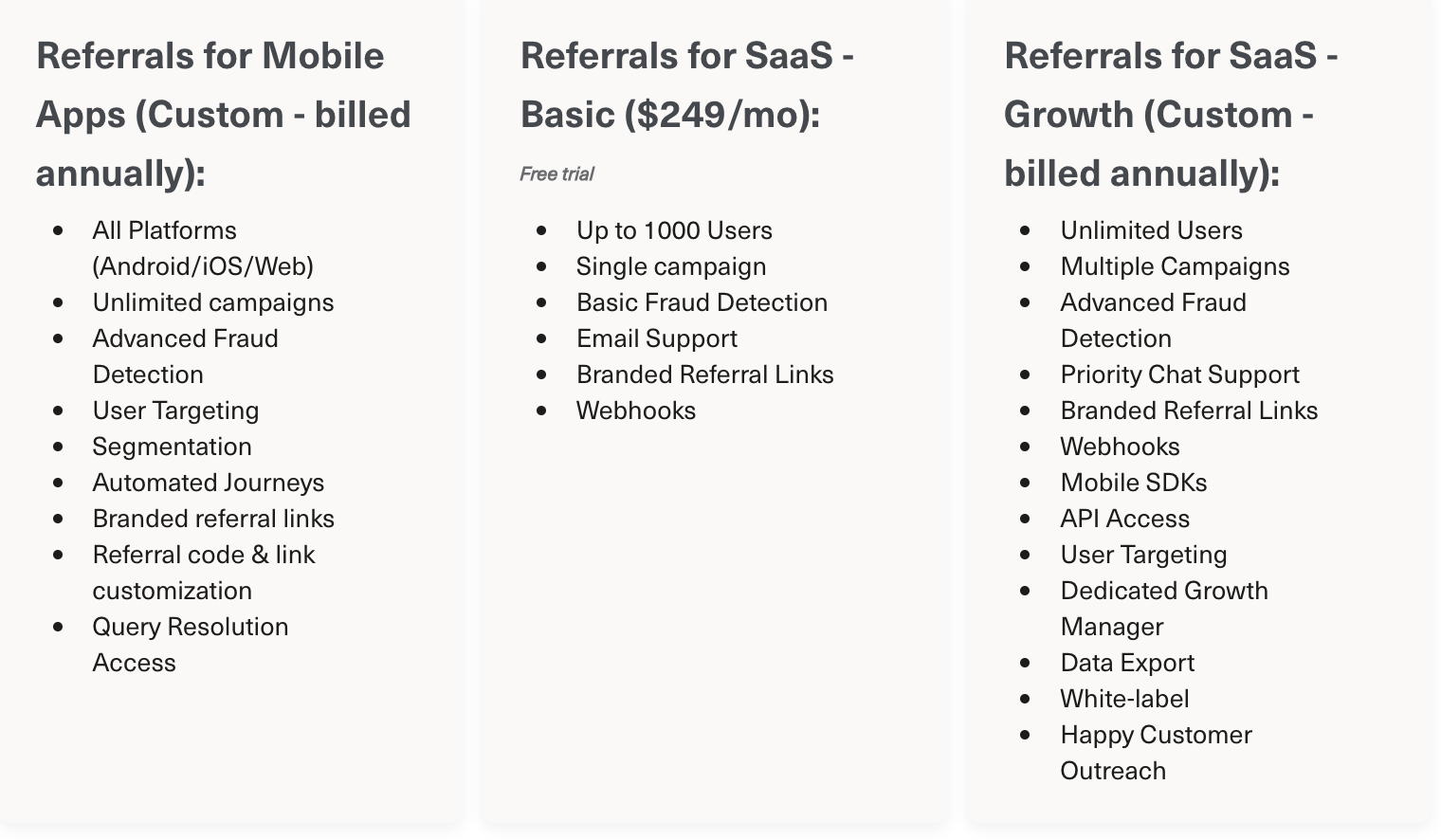This screenshot has height=840, width=1441.
Task: Click the Data Export item
Action: [x=1127, y=663]
